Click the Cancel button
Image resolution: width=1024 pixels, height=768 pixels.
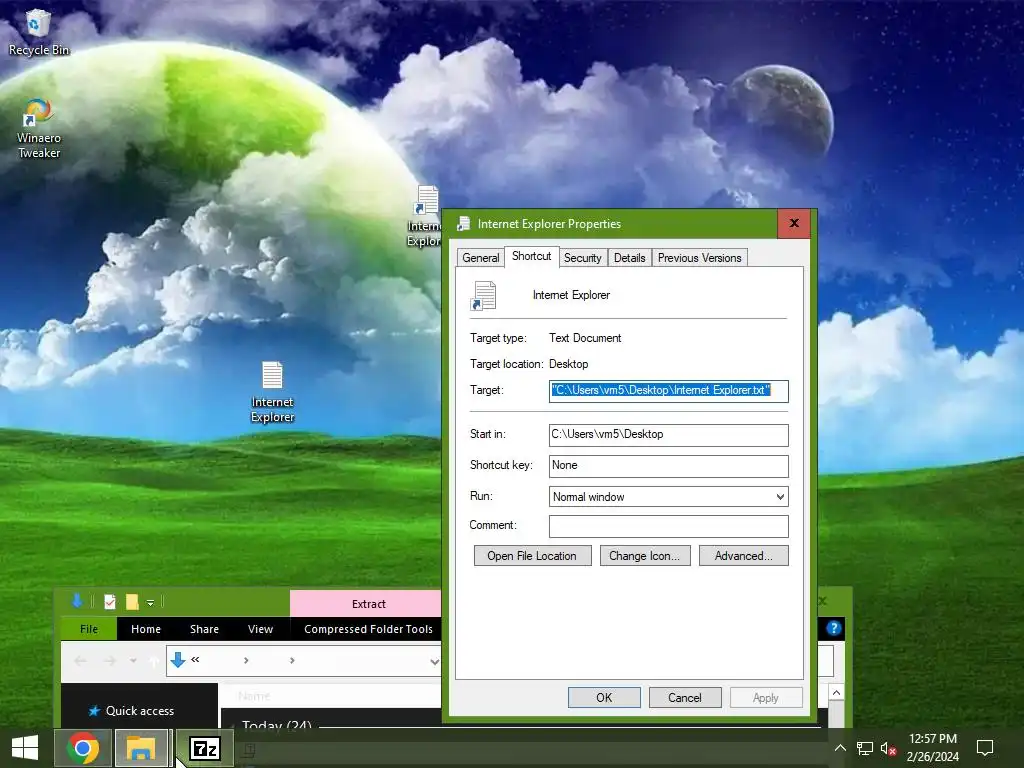tap(685, 697)
